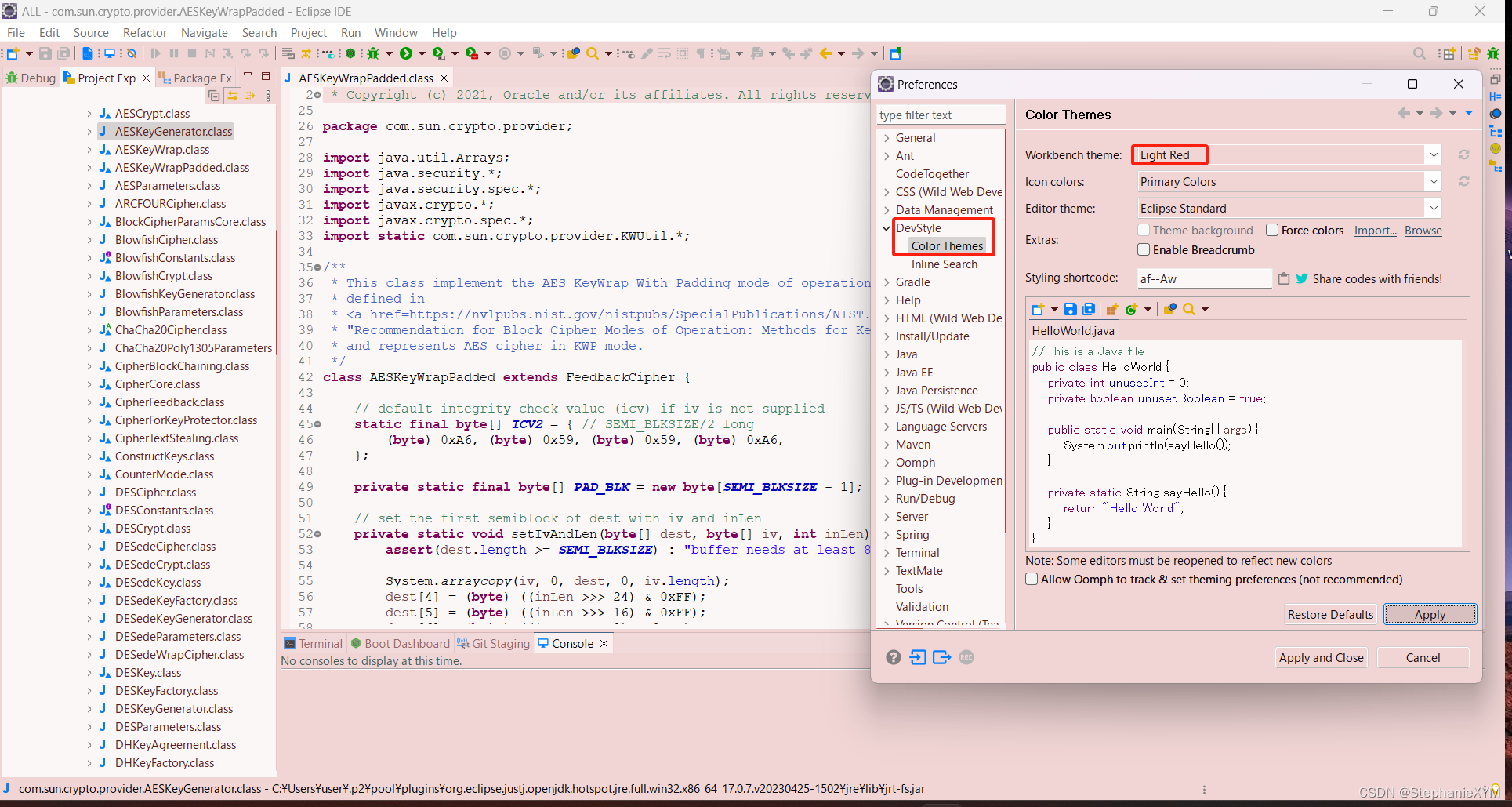Click the Preferences dialog back arrow
This screenshot has width=1512, height=807.
coord(1404,113)
